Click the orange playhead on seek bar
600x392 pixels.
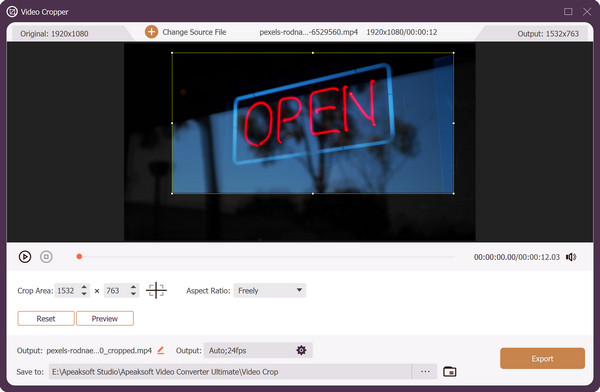pos(79,256)
